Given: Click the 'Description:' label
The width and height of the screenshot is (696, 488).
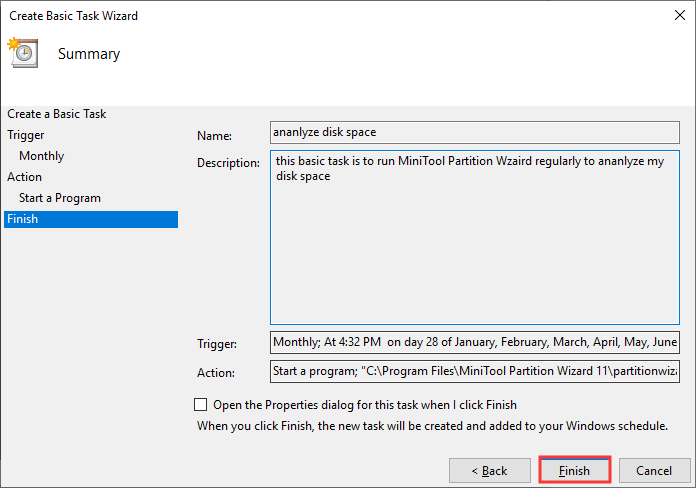Looking at the screenshot, I should click(x=228, y=163).
